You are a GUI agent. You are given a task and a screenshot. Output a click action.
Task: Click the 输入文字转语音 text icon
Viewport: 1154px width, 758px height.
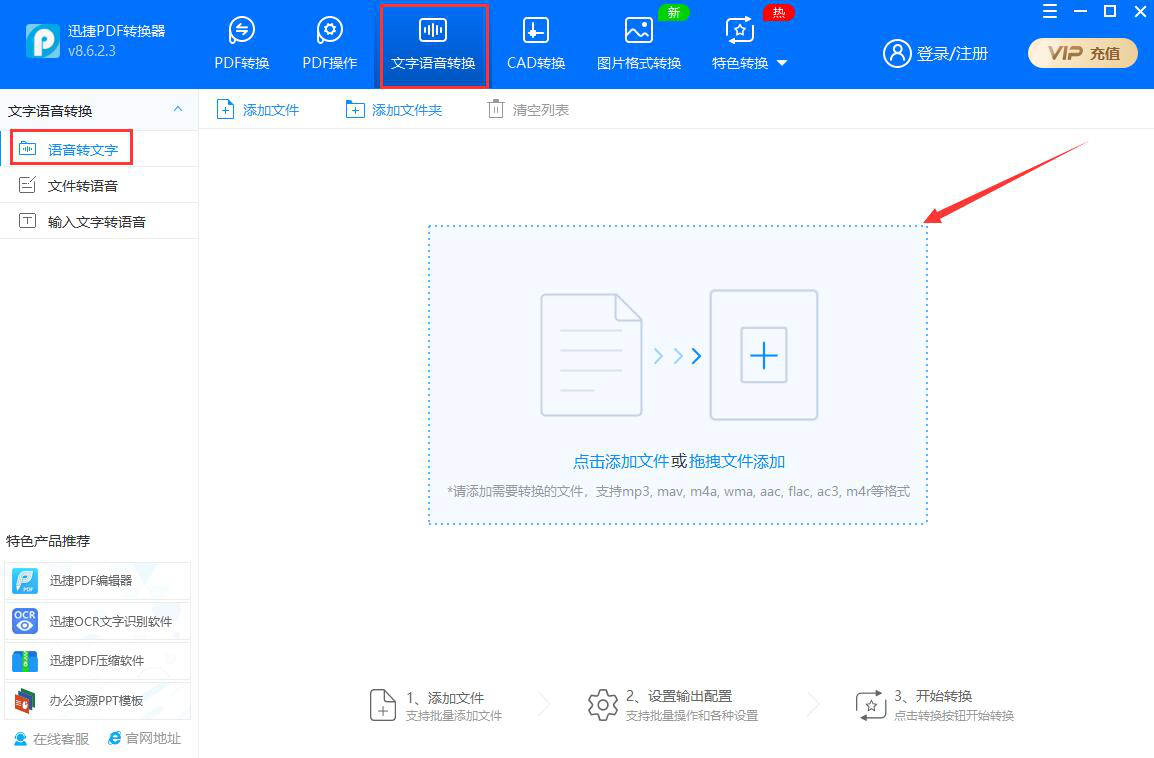(27, 221)
